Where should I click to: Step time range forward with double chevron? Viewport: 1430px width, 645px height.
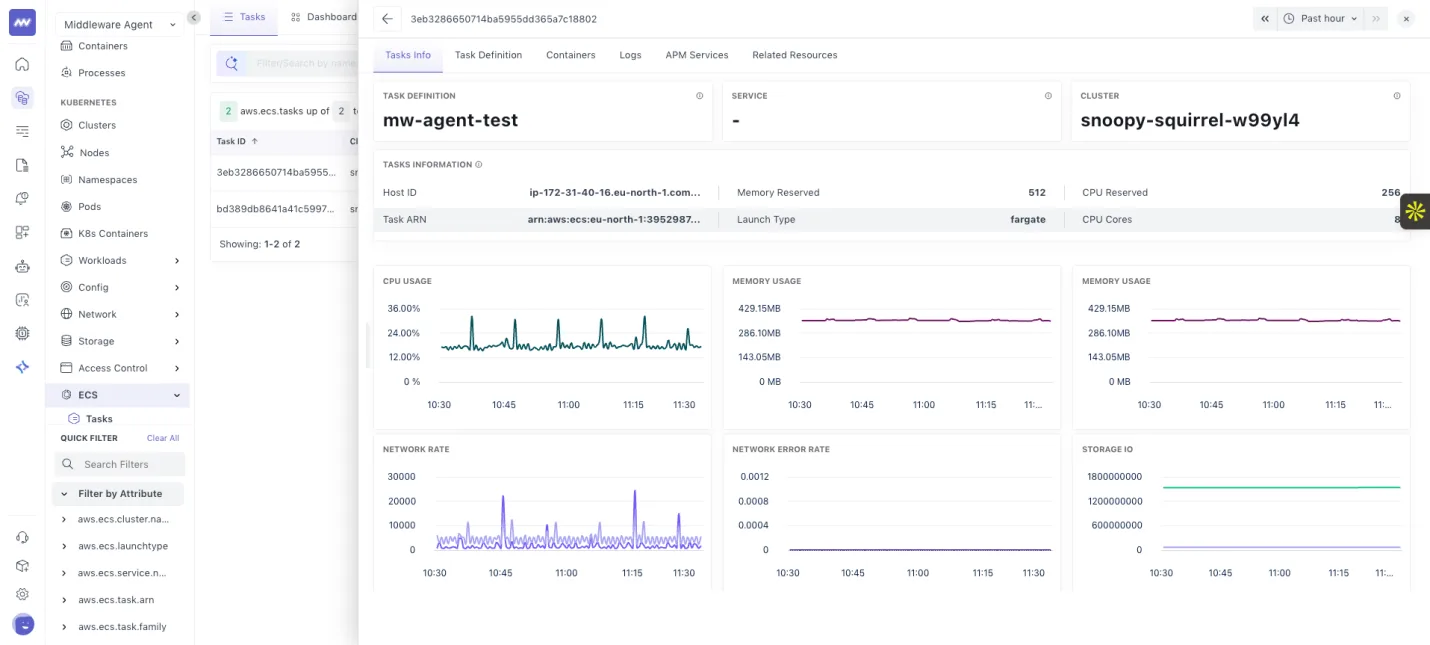[x=1376, y=18]
